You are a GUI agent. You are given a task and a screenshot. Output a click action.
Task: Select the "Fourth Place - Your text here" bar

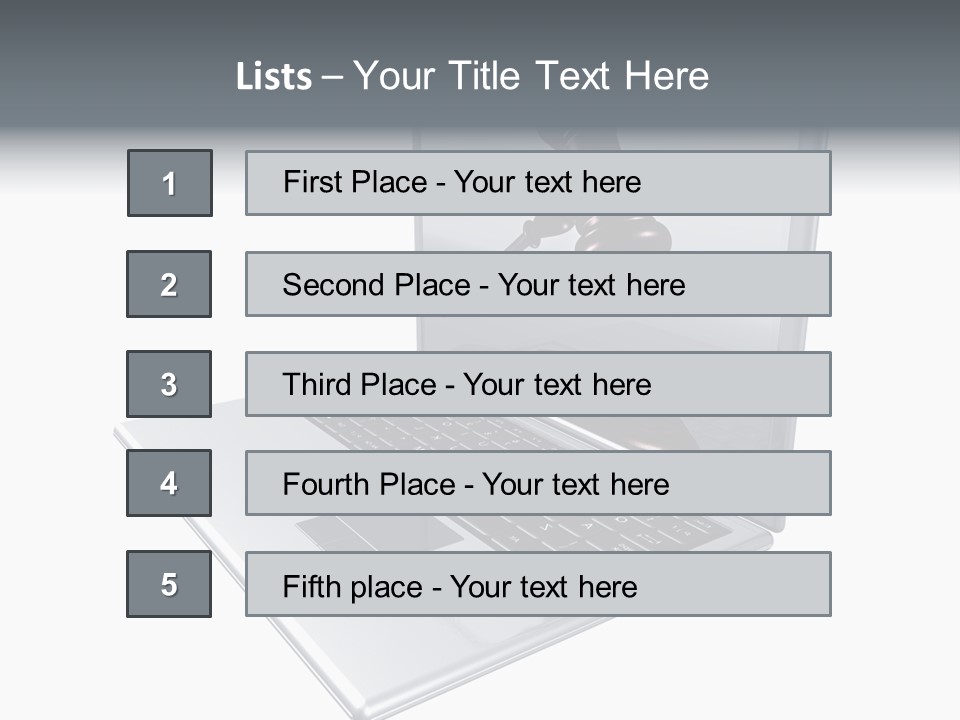(538, 483)
